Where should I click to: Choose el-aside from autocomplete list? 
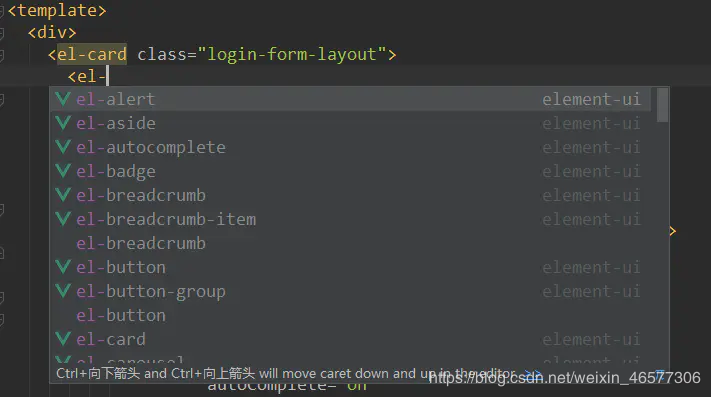(x=351, y=123)
